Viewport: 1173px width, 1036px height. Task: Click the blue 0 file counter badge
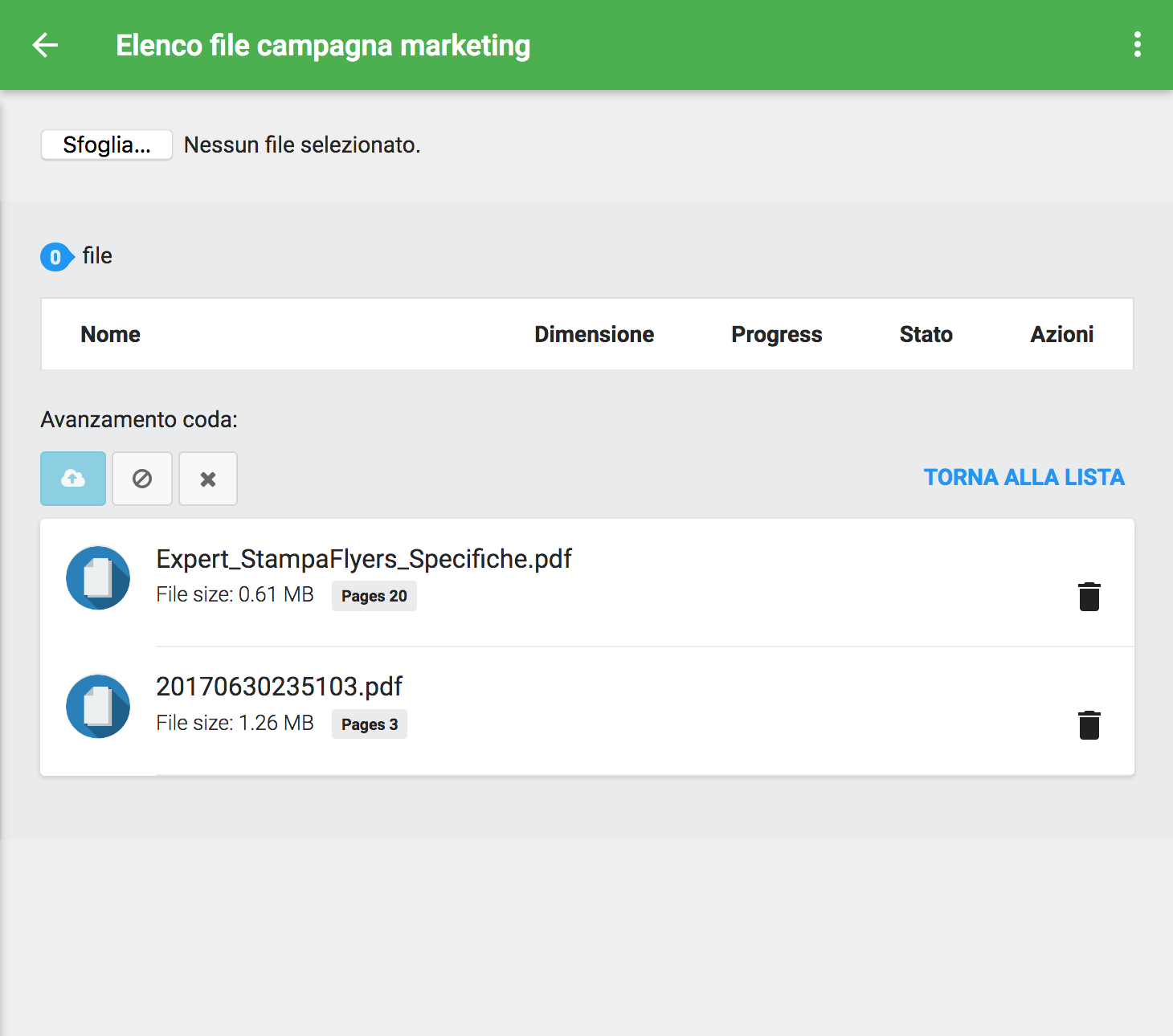55,257
